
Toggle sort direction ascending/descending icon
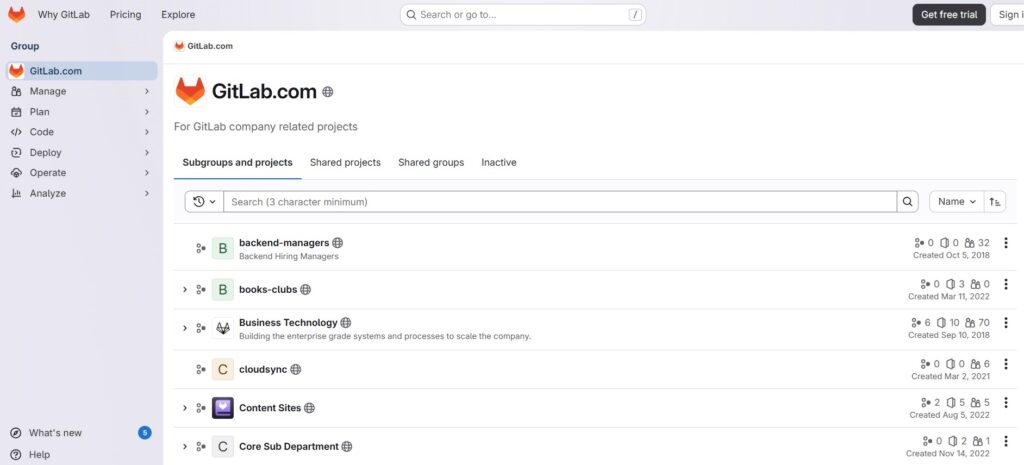pyautogui.click(x=995, y=202)
